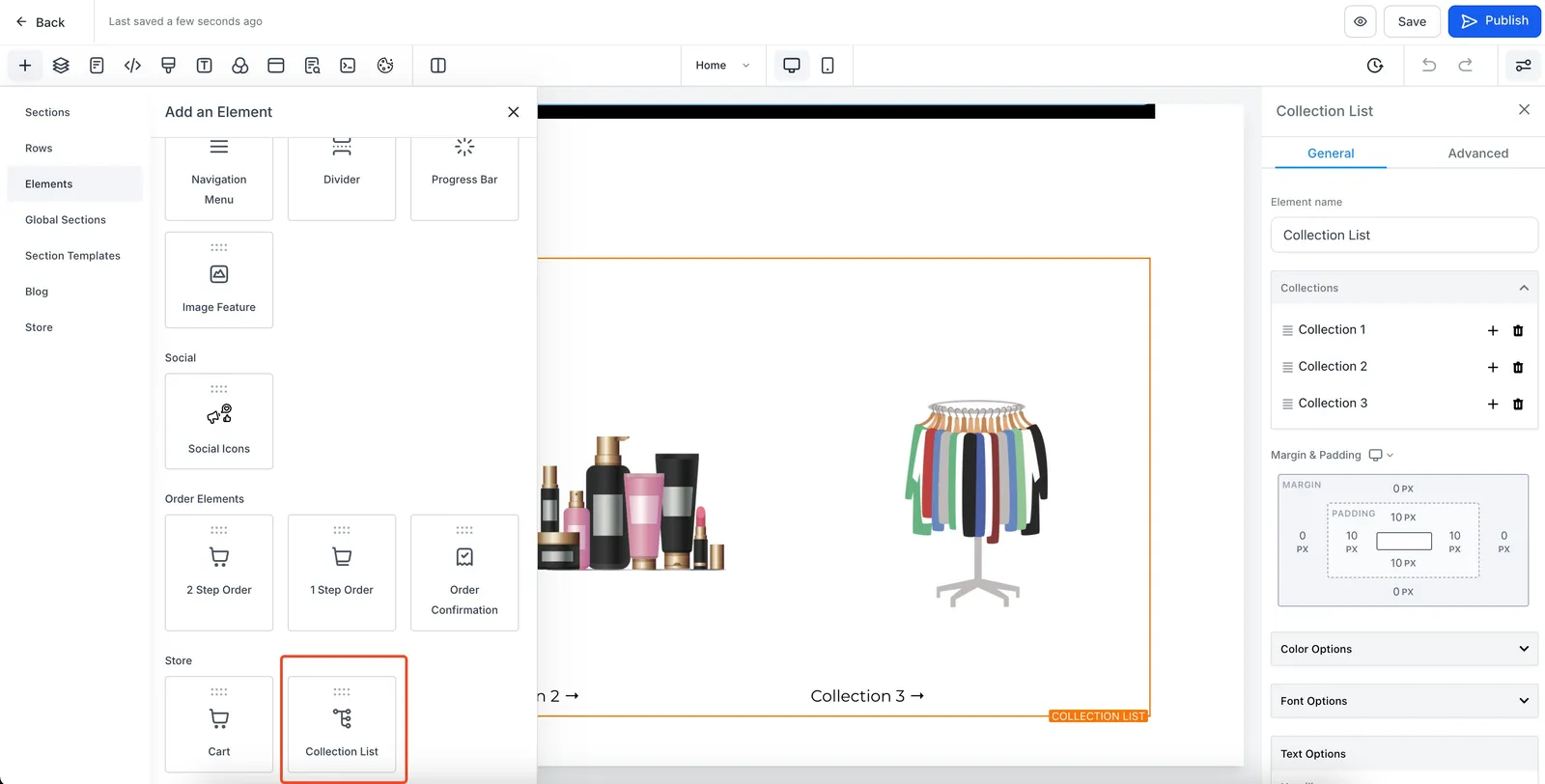Add item under Collection 1 with plus
Screen dimensions: 1545x784
click(1493, 330)
